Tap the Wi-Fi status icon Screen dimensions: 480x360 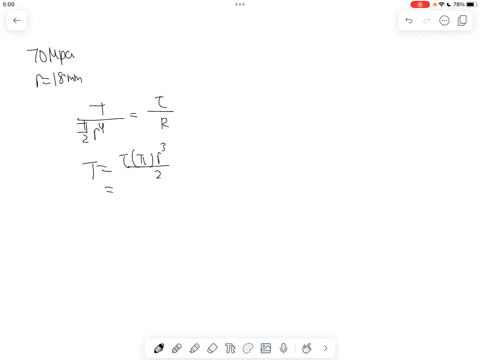point(442,4)
